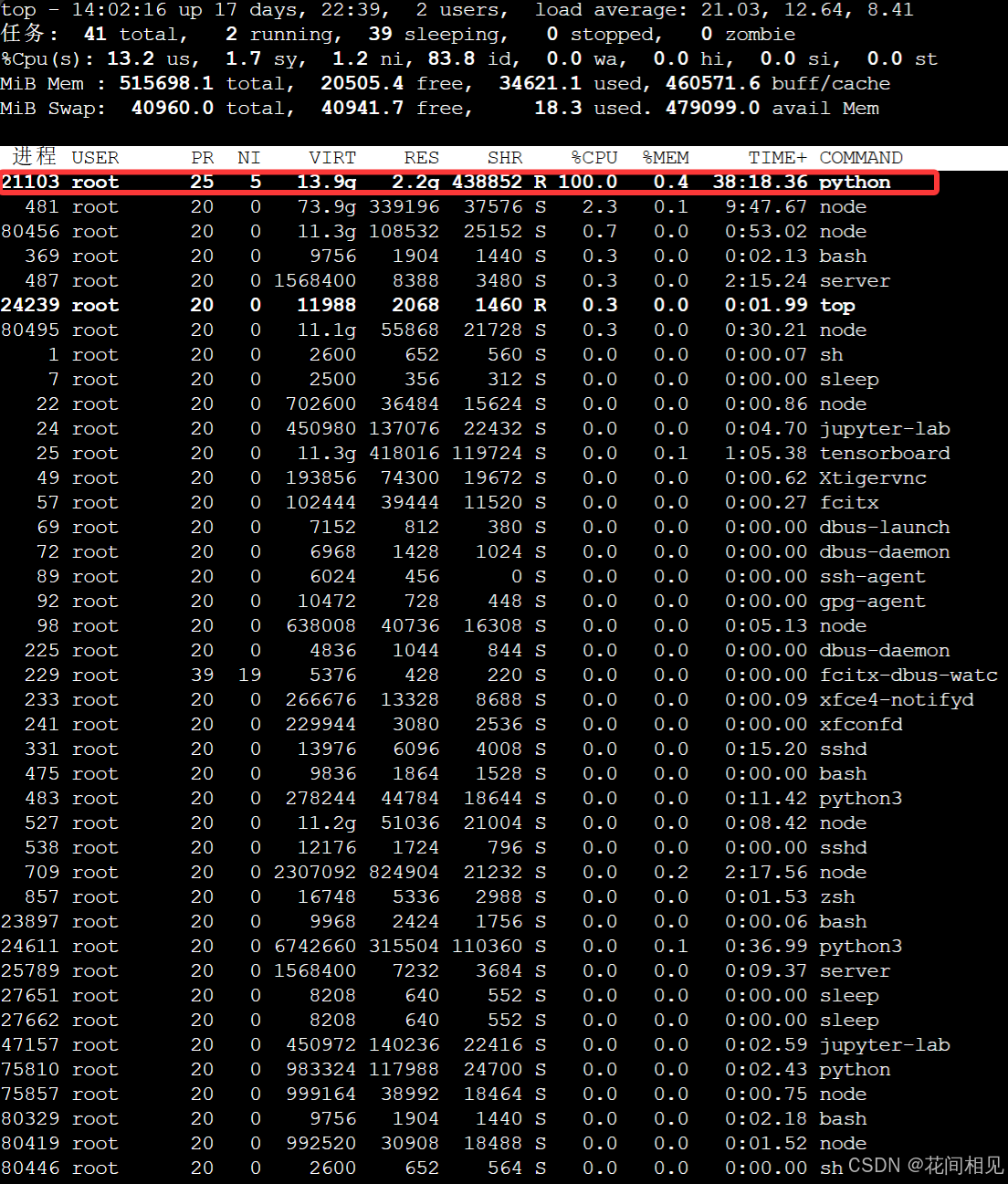
Task: Click PID 23897 bash command
Action: pos(843,921)
